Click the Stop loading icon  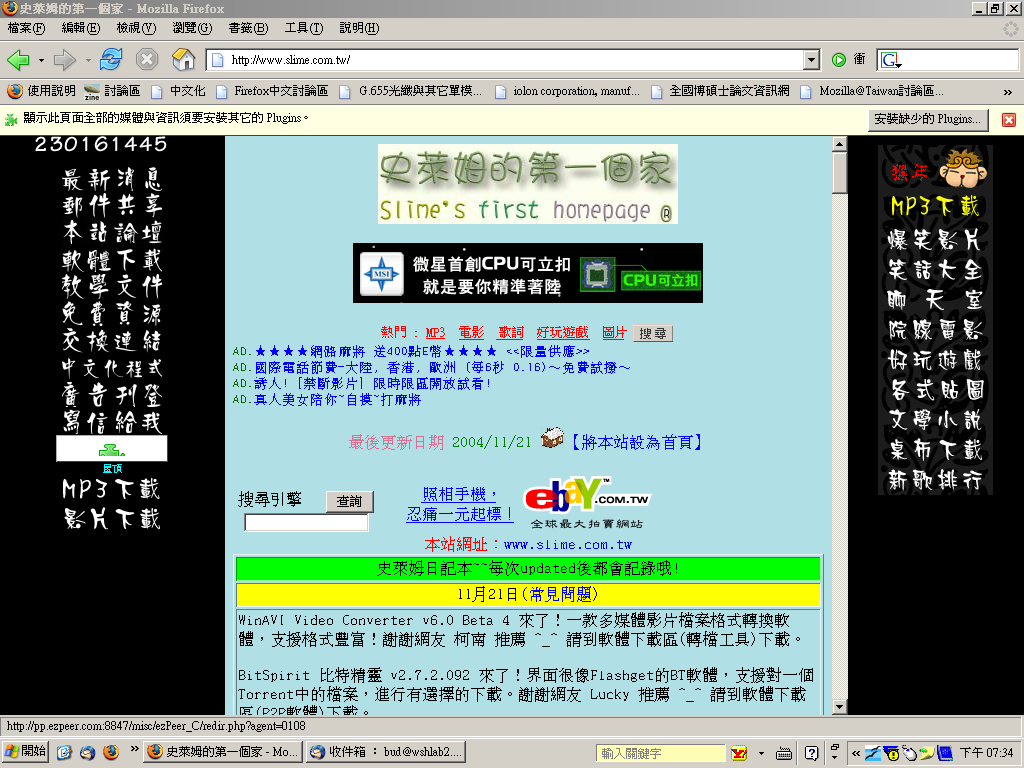pyautogui.click(x=147, y=59)
